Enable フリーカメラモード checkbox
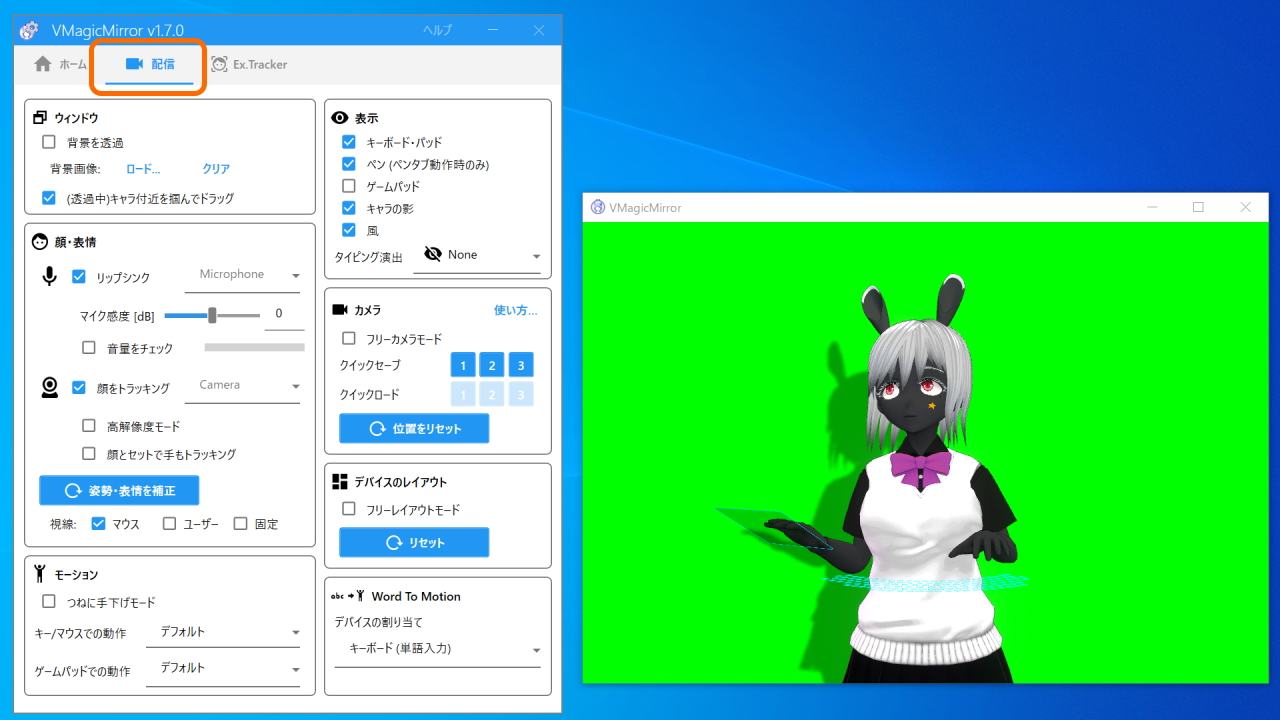Viewport: 1280px width, 720px height. (349, 339)
